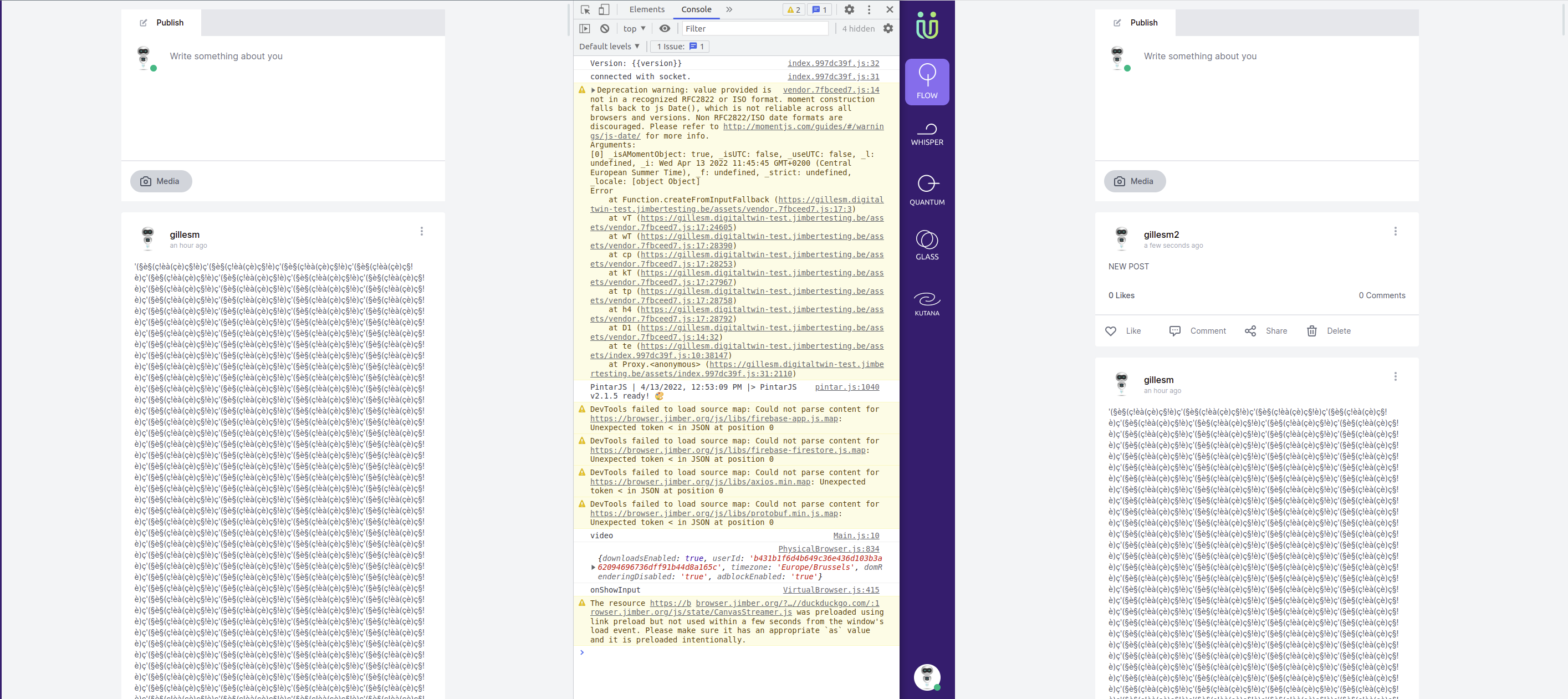The height and width of the screenshot is (699, 1568).
Task: Open DevTools settings gear
Action: [x=849, y=9]
